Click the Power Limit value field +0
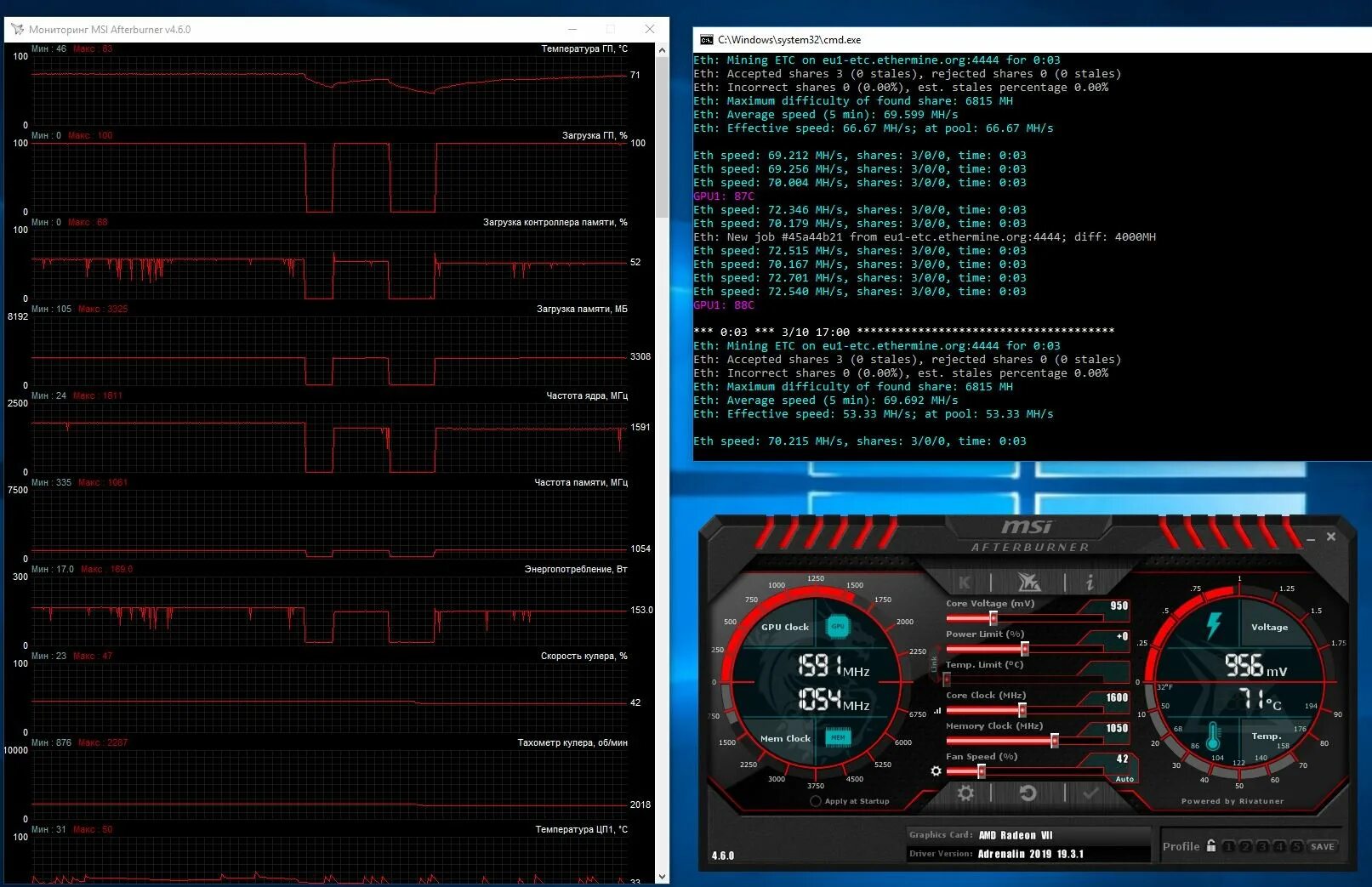Image resolution: width=1372 pixels, height=887 pixels. point(1122,636)
